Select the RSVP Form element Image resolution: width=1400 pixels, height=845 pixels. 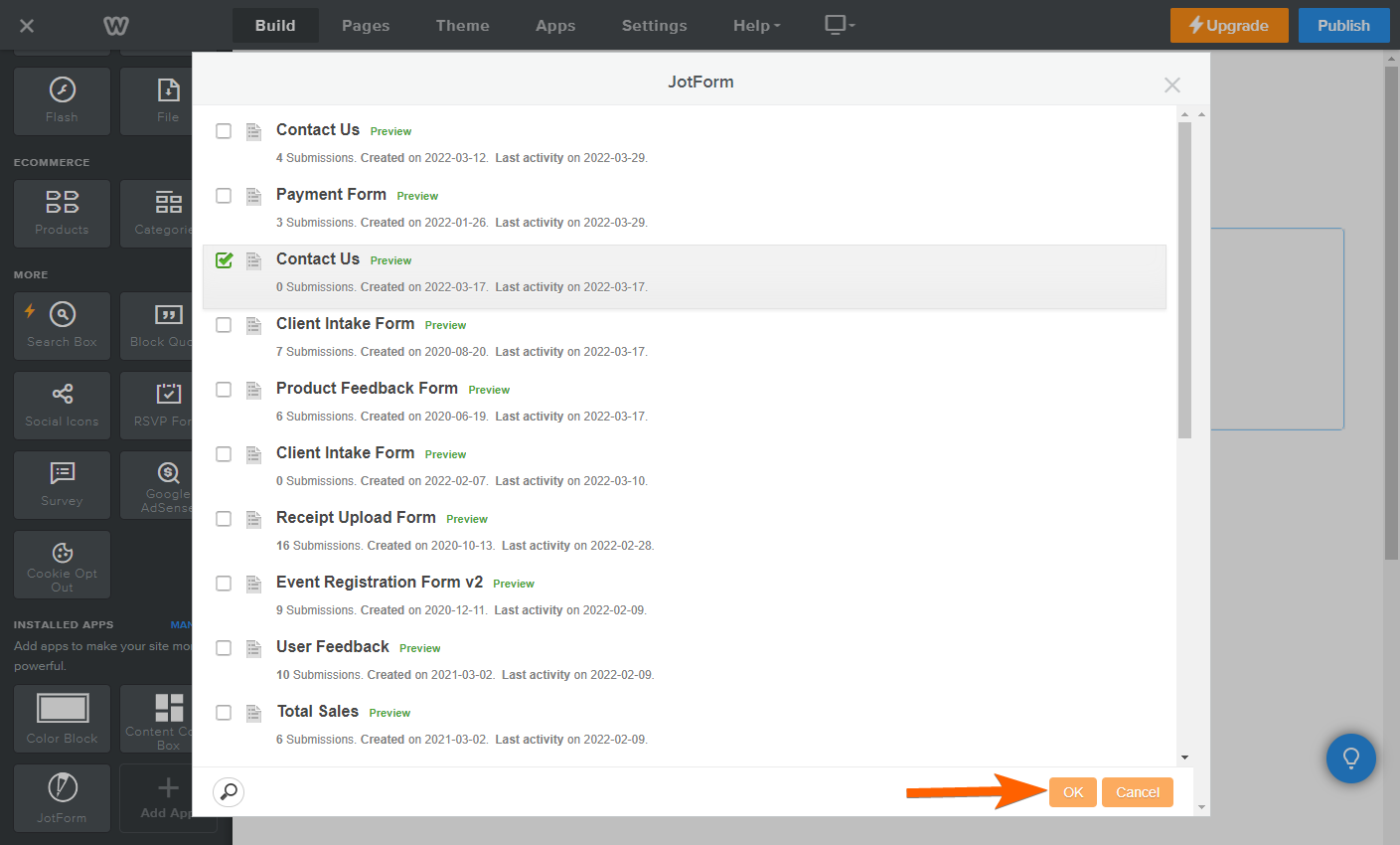click(x=156, y=406)
